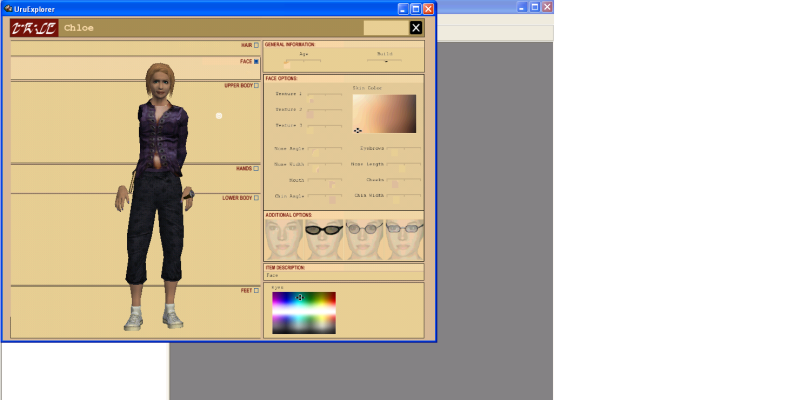Tick the HANDS section checkbox
The width and height of the screenshot is (800, 400).
256,168
